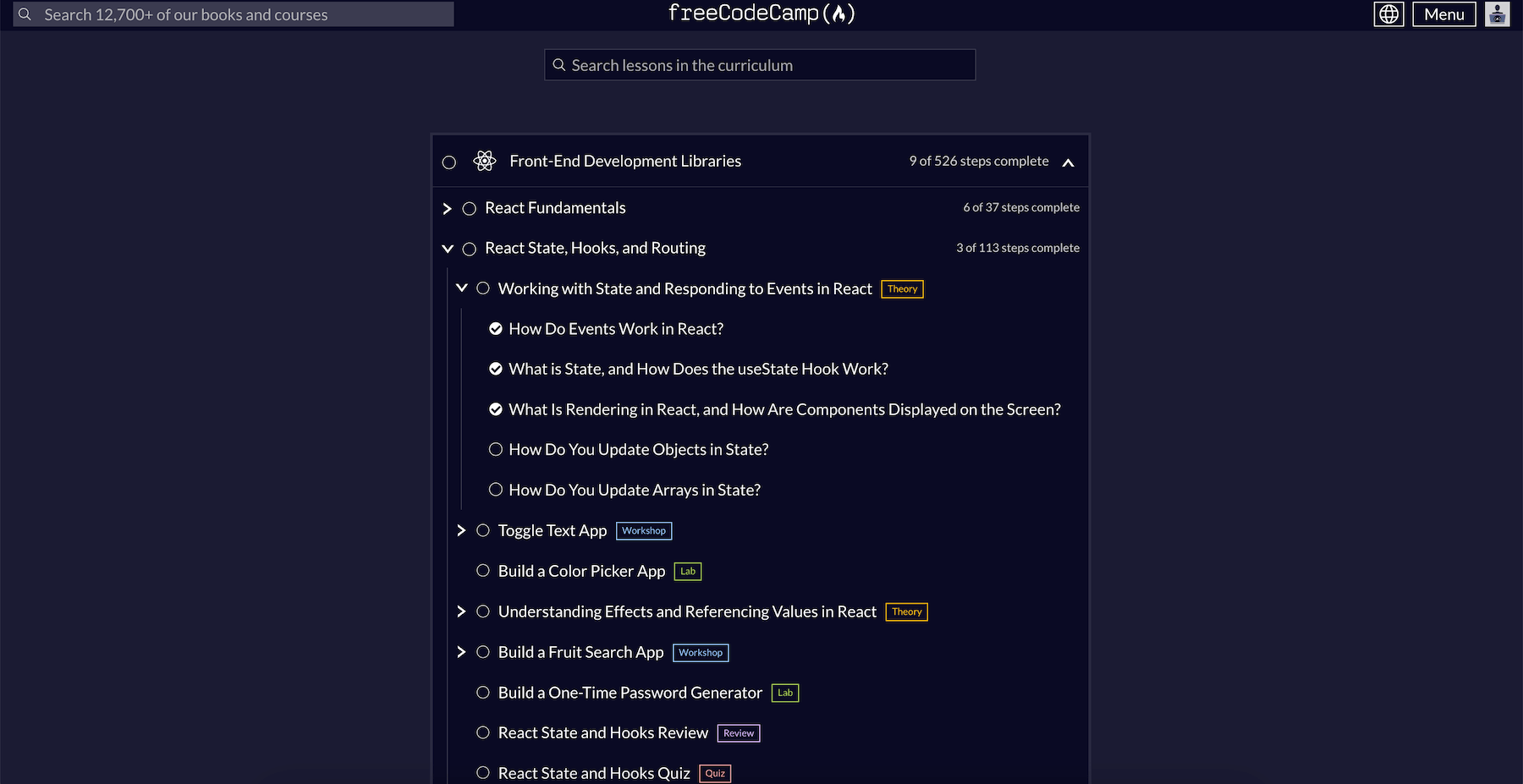Open Build a One-Time Password Generator lab

(630, 693)
